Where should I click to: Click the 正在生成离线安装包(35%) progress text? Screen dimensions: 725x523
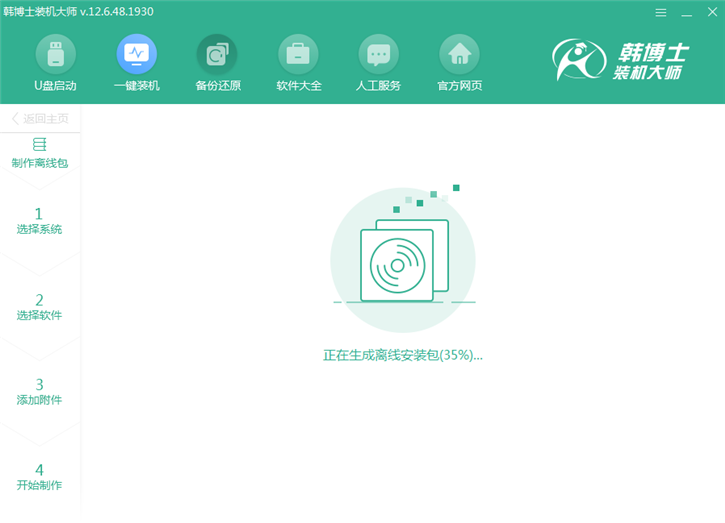tap(403, 355)
